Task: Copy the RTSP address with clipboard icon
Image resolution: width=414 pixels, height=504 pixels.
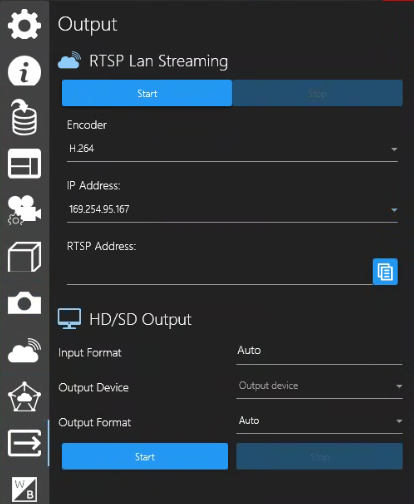Action: (385, 272)
